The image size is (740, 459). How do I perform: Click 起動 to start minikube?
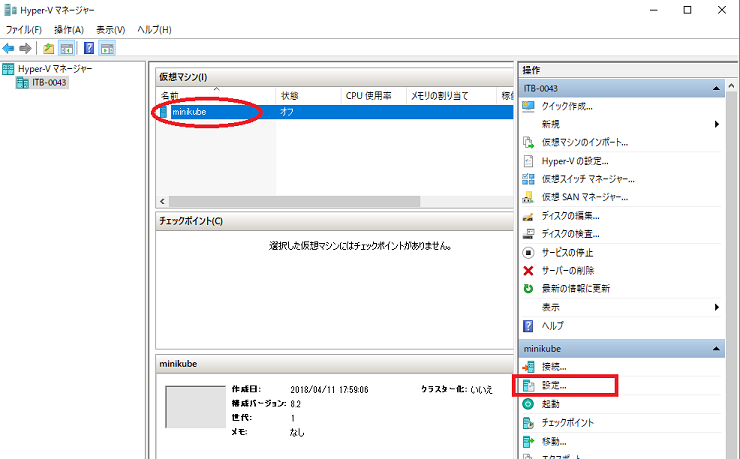pos(550,404)
